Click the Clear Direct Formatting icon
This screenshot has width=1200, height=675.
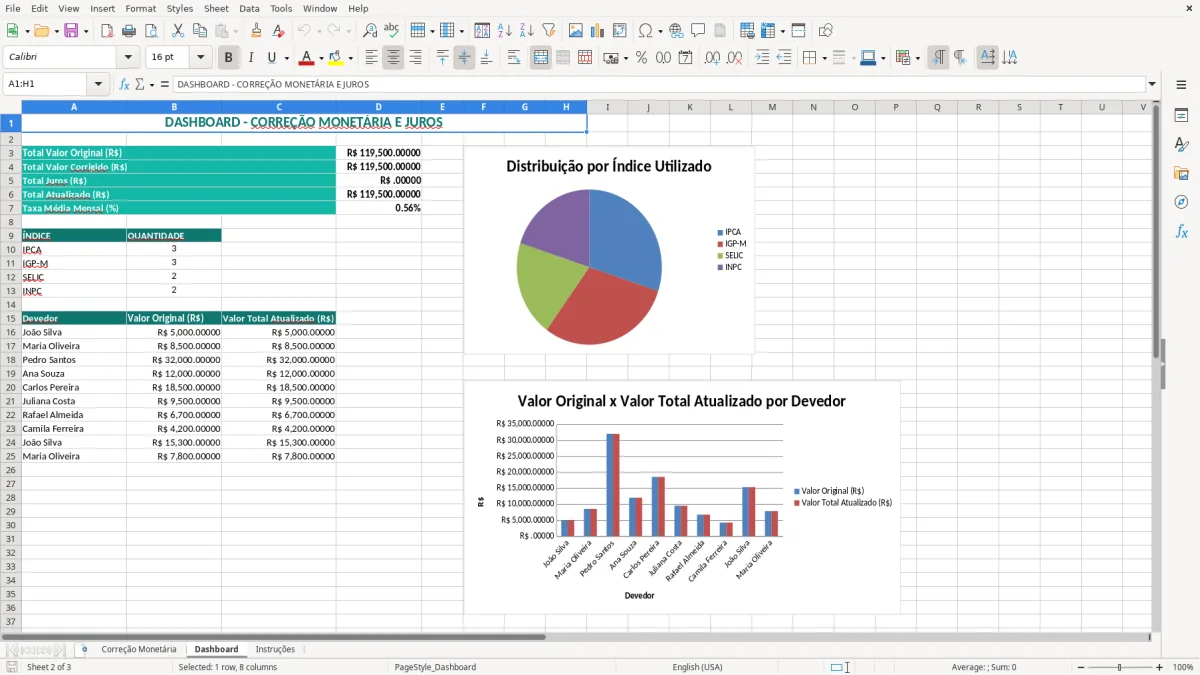278,31
